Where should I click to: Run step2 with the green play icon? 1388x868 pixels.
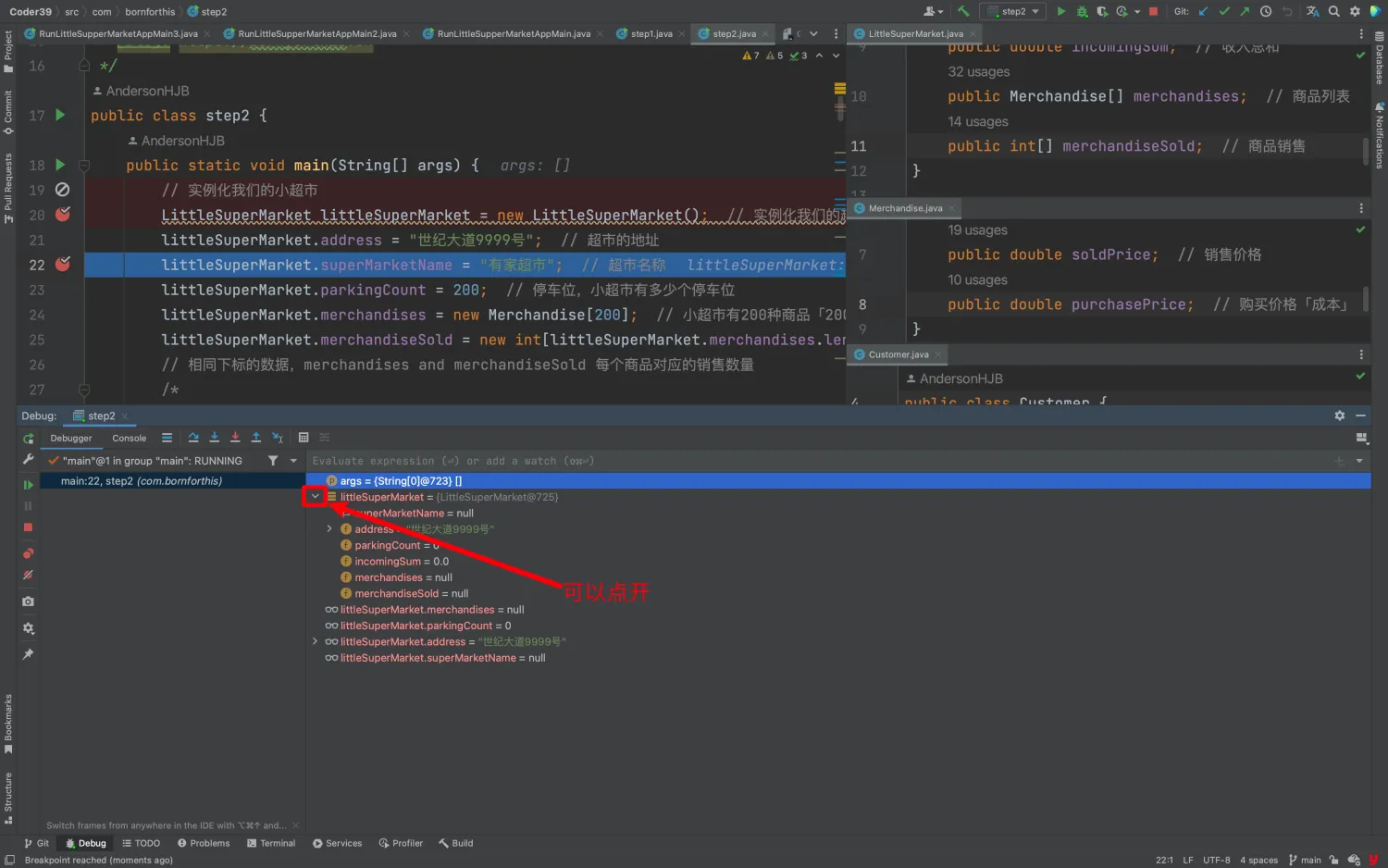point(1060,11)
